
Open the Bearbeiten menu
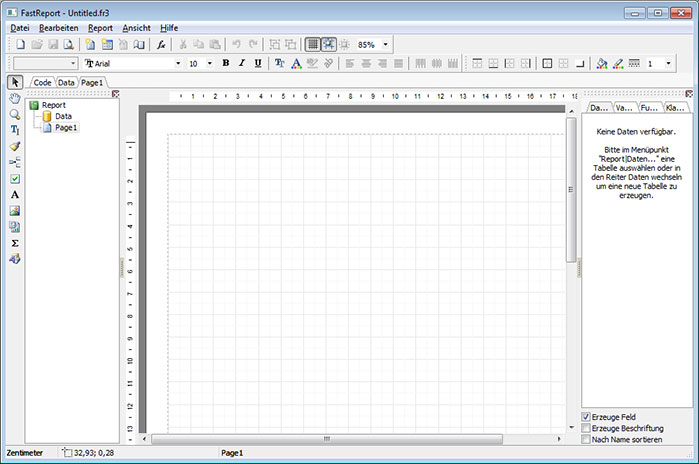pyautogui.click(x=58, y=28)
